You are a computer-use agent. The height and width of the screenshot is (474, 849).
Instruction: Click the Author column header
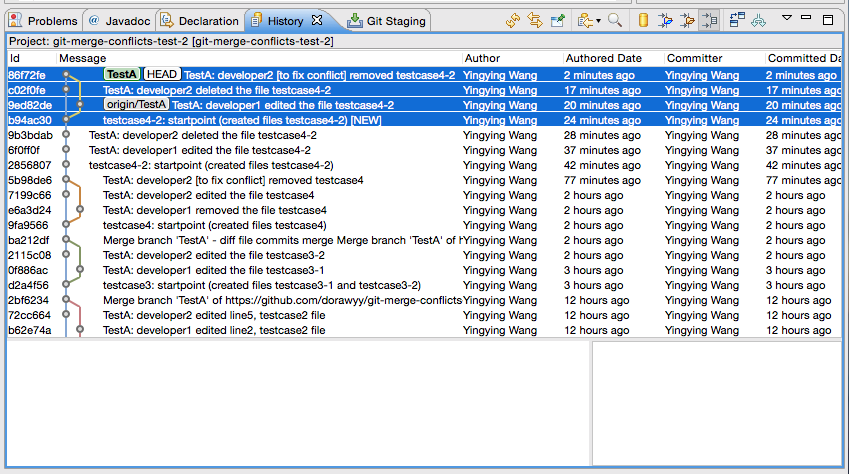point(513,58)
